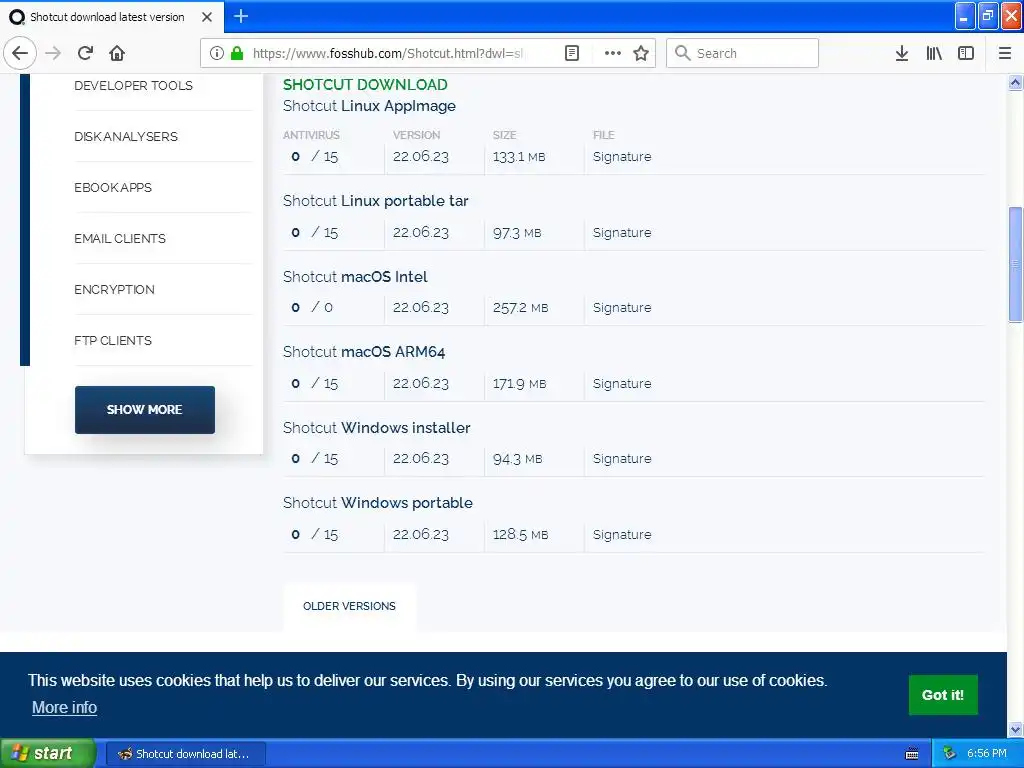The height and width of the screenshot is (768, 1024).
Task: Open Signature for macOS Intel
Action: click(x=622, y=308)
